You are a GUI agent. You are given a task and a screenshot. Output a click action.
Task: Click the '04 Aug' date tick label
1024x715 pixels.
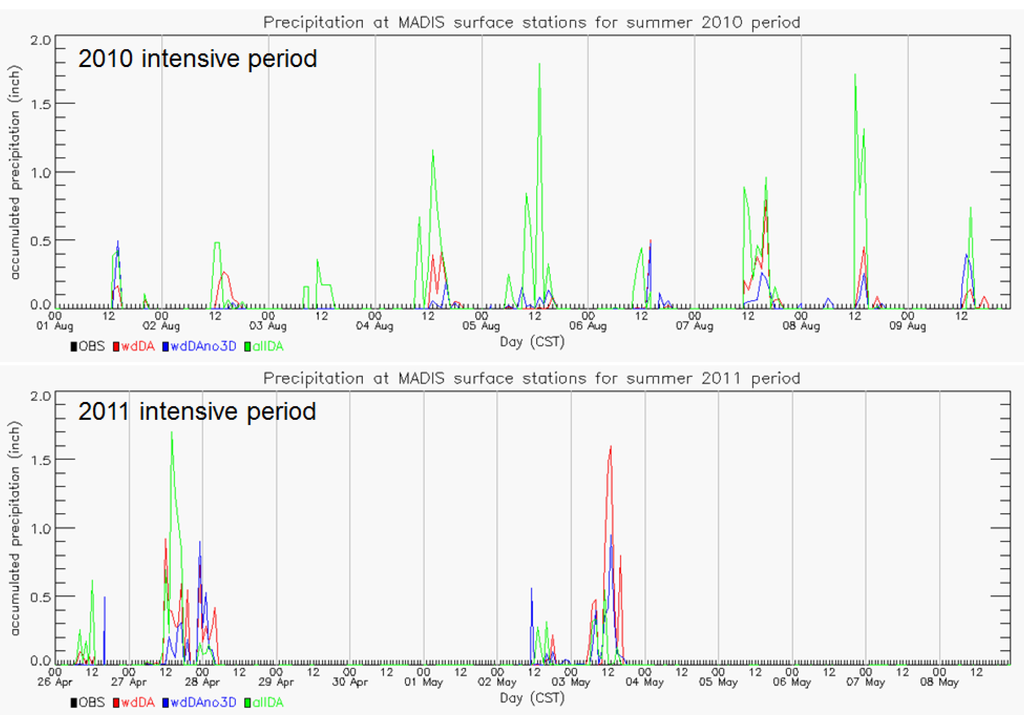point(375,326)
